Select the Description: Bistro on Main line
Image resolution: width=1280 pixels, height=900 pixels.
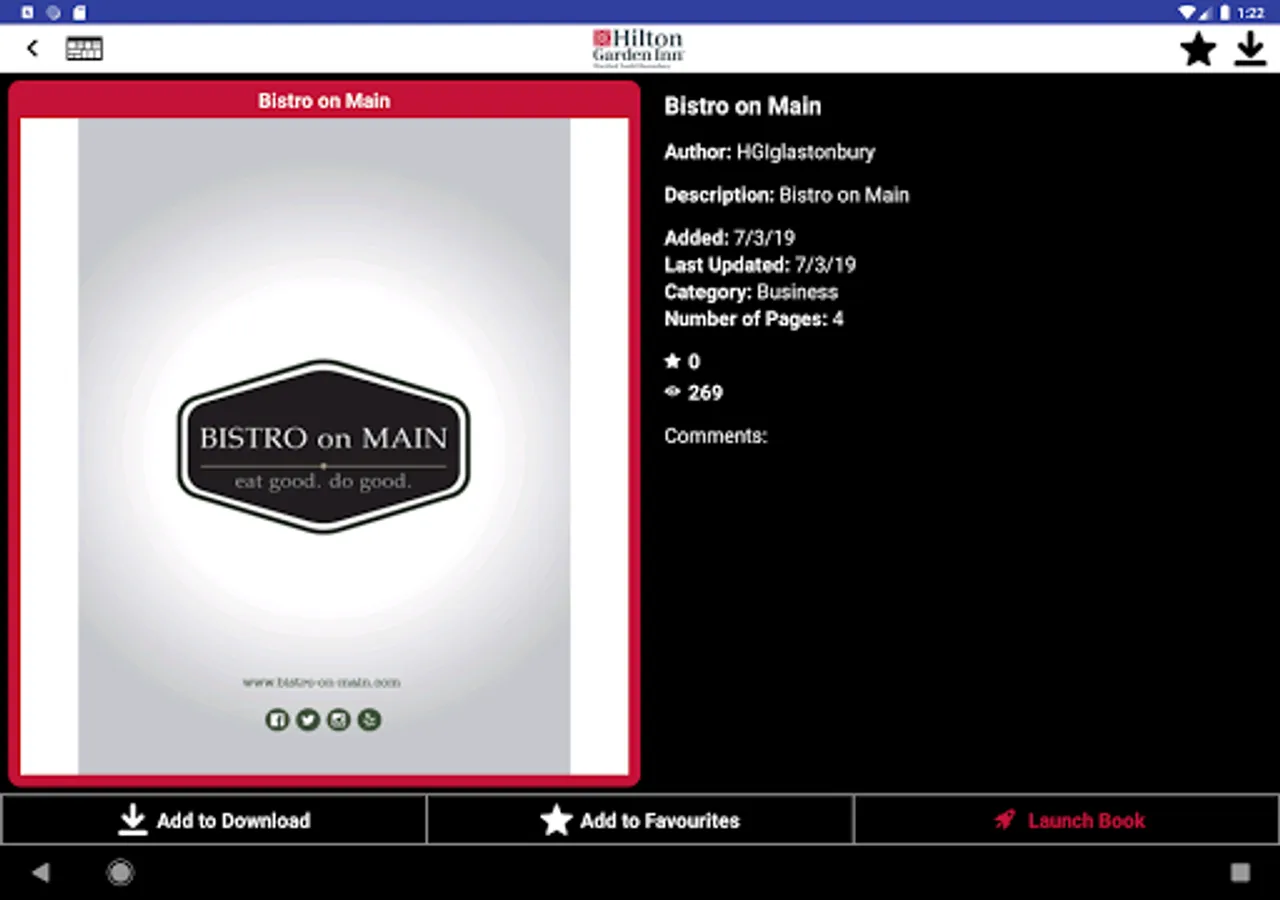pyautogui.click(x=787, y=195)
